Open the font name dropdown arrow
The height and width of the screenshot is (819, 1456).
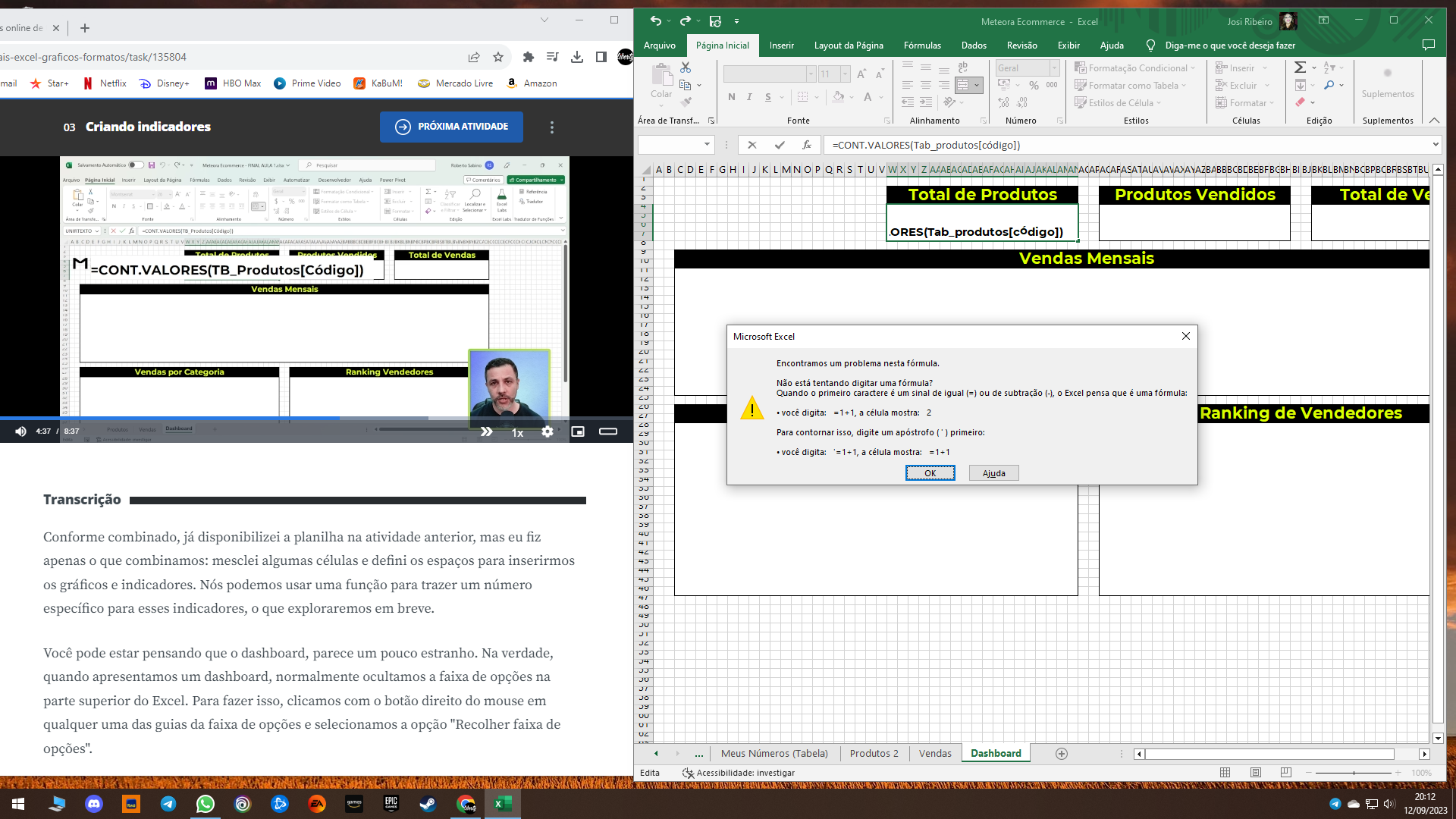(x=811, y=74)
